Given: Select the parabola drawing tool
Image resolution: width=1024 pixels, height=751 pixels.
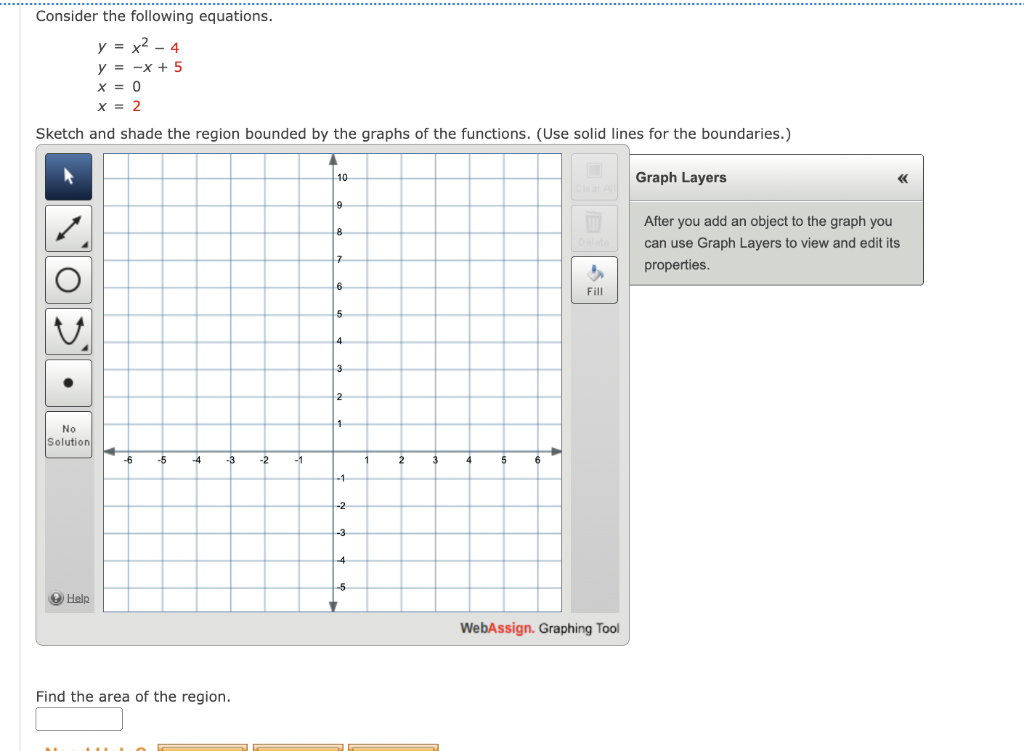Looking at the screenshot, I should tap(68, 330).
